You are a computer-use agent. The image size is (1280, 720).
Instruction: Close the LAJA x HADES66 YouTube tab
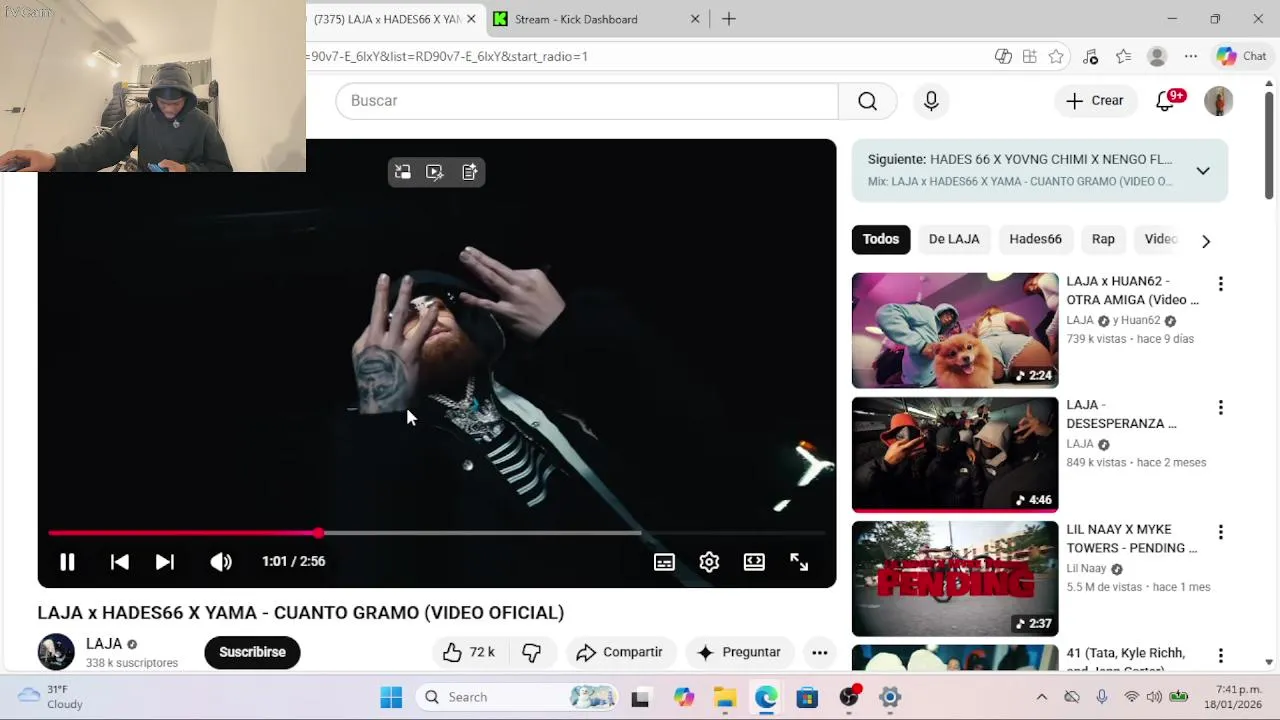471,19
